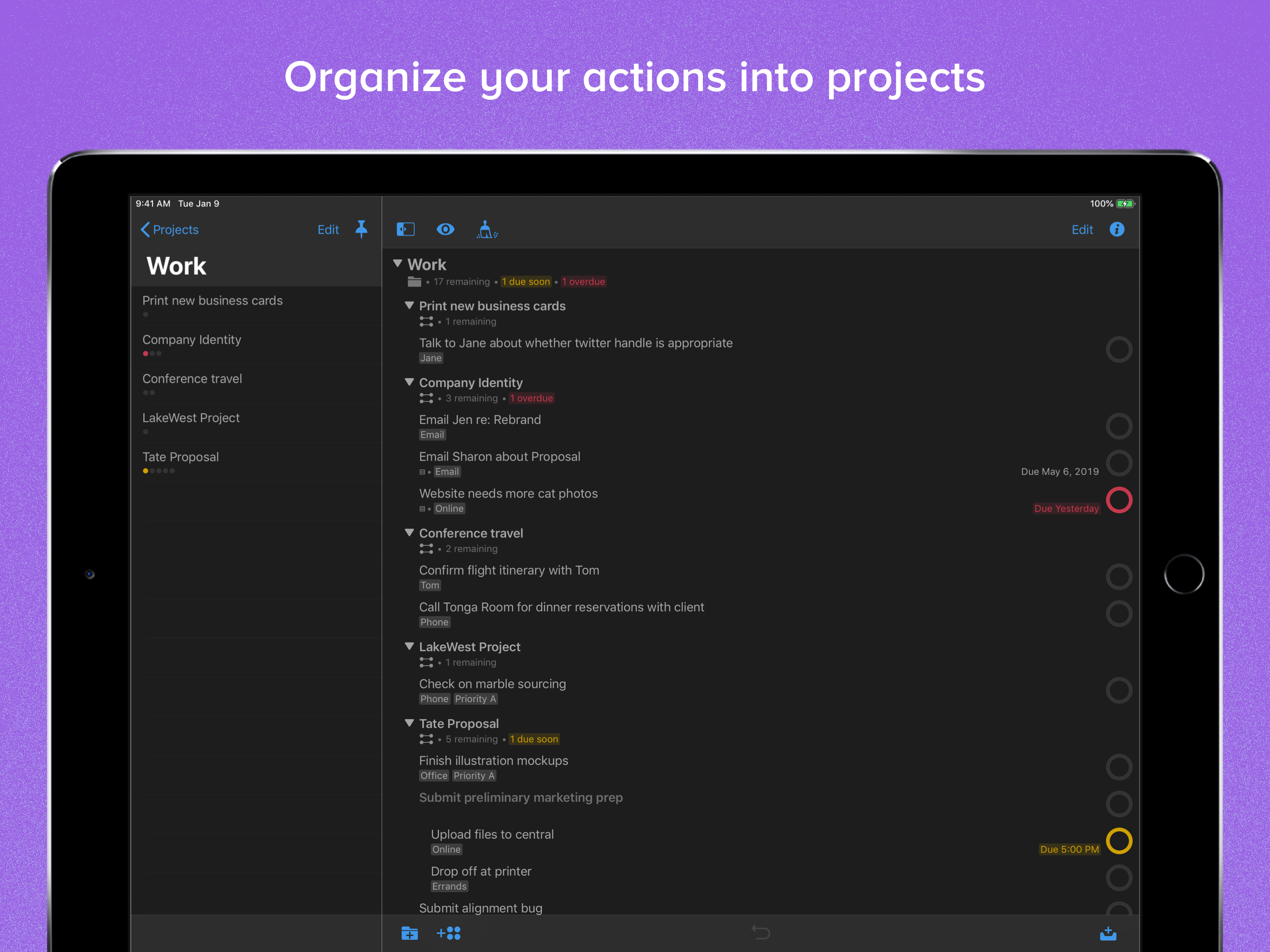Click the pin icon in sidebar header
The width and height of the screenshot is (1270, 952).
click(361, 229)
